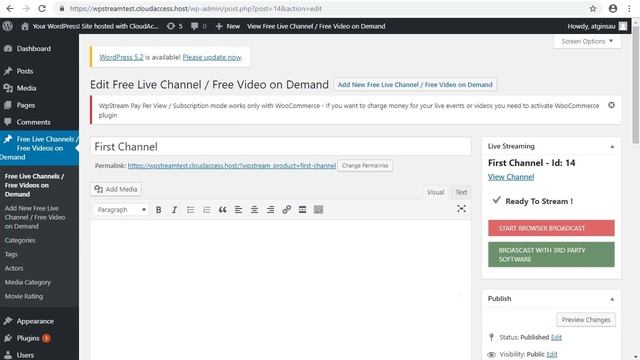The height and width of the screenshot is (360, 640).
Task: Click Broadcast with 3rd Party Software
Action: click(x=551, y=255)
